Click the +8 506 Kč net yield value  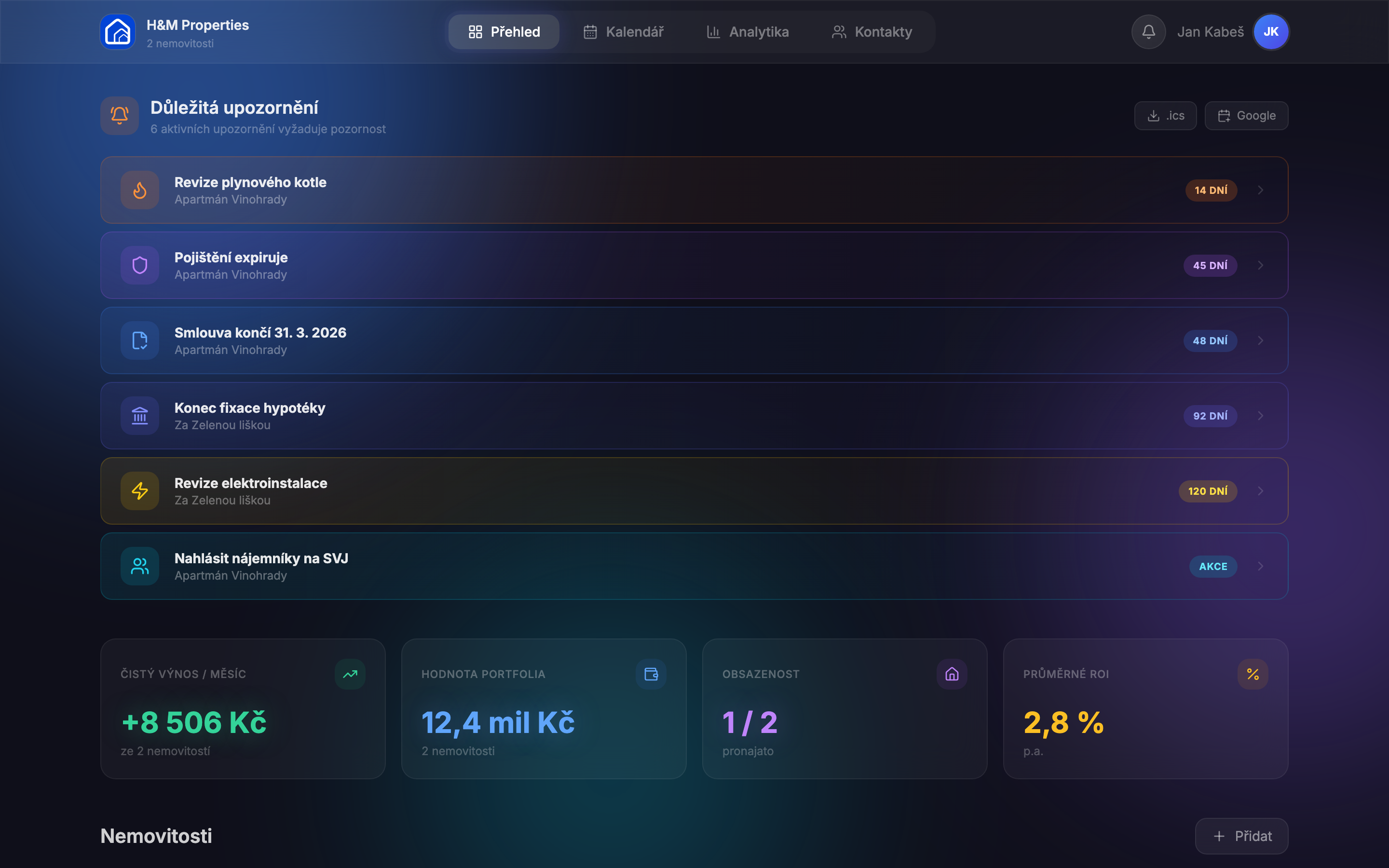(193, 722)
